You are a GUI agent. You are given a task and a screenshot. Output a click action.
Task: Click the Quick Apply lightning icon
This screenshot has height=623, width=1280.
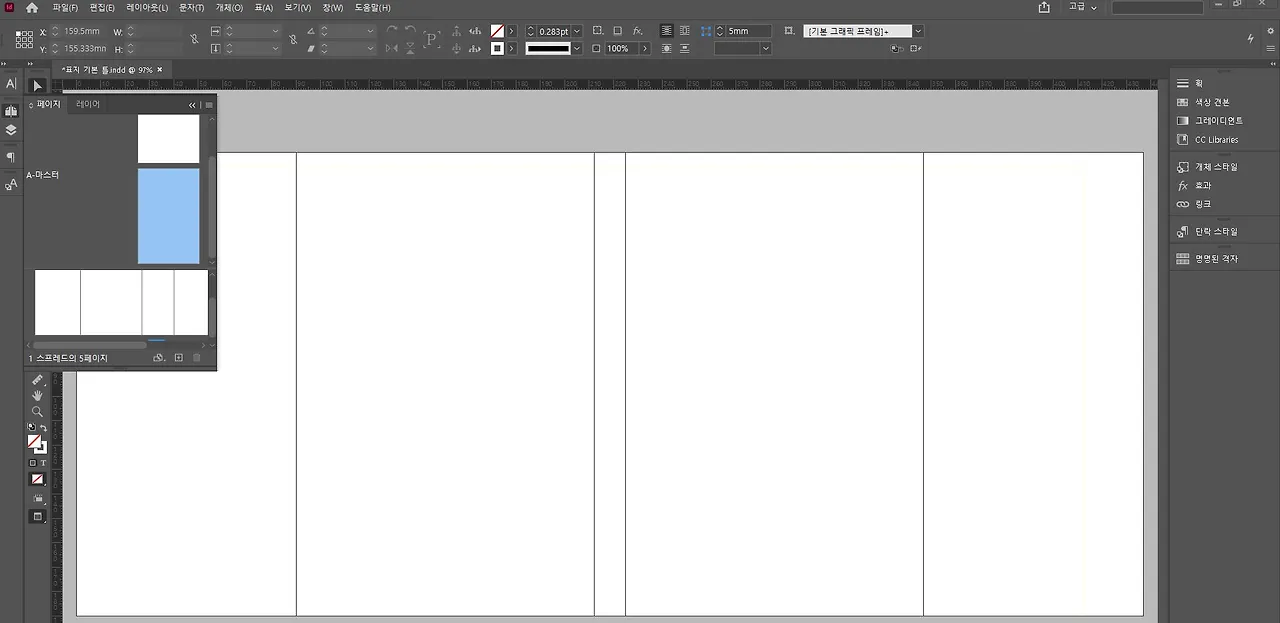(x=1250, y=38)
